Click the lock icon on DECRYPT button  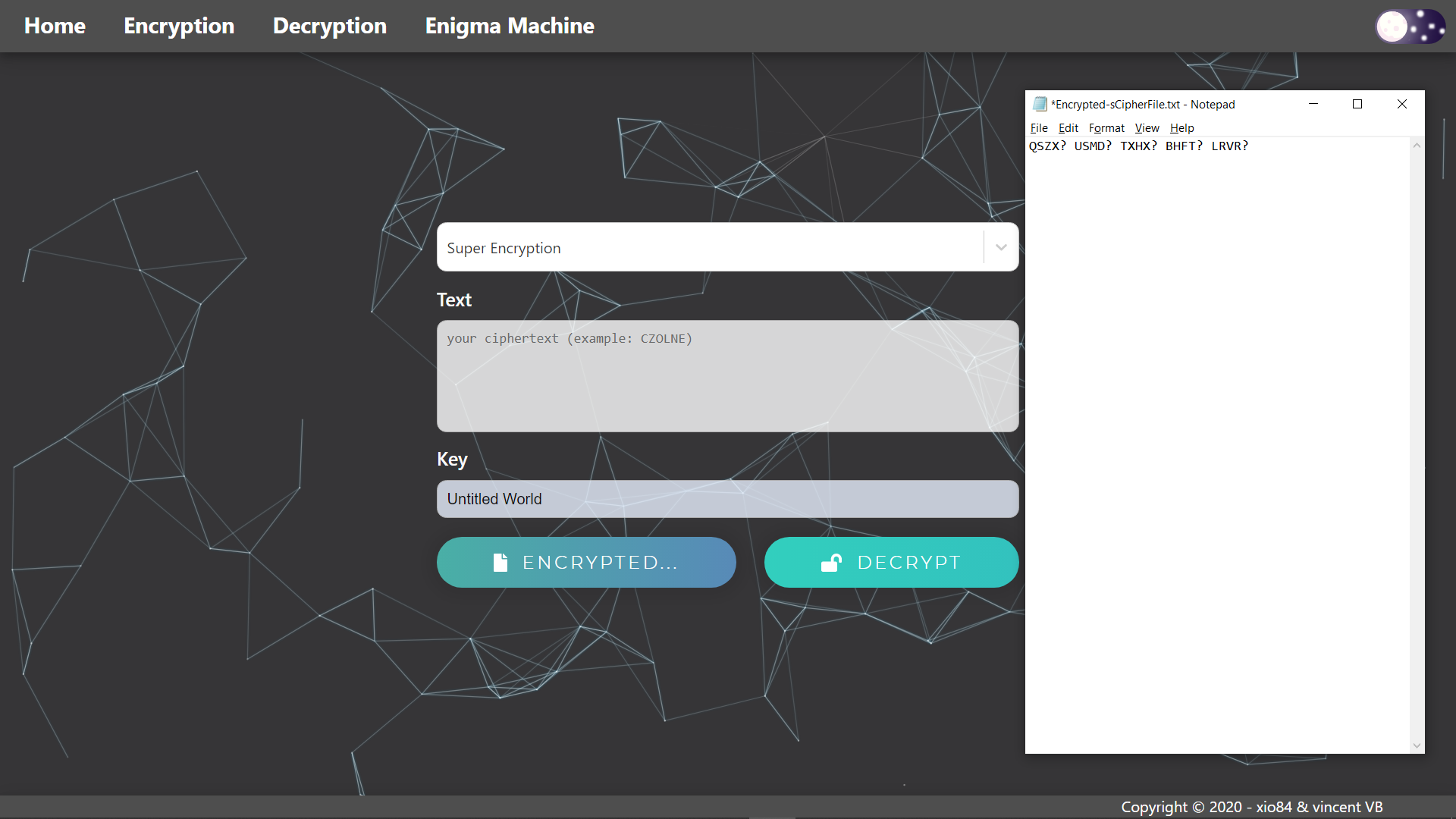click(x=832, y=562)
